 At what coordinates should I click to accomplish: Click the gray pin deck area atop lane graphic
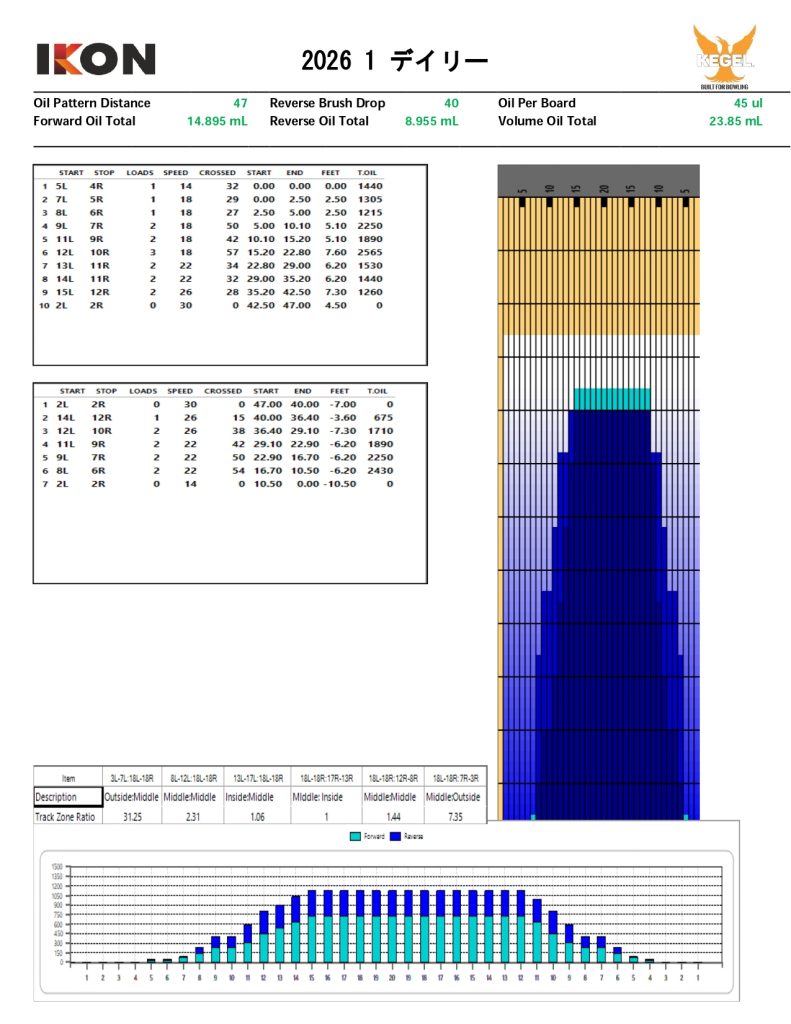pos(598,178)
